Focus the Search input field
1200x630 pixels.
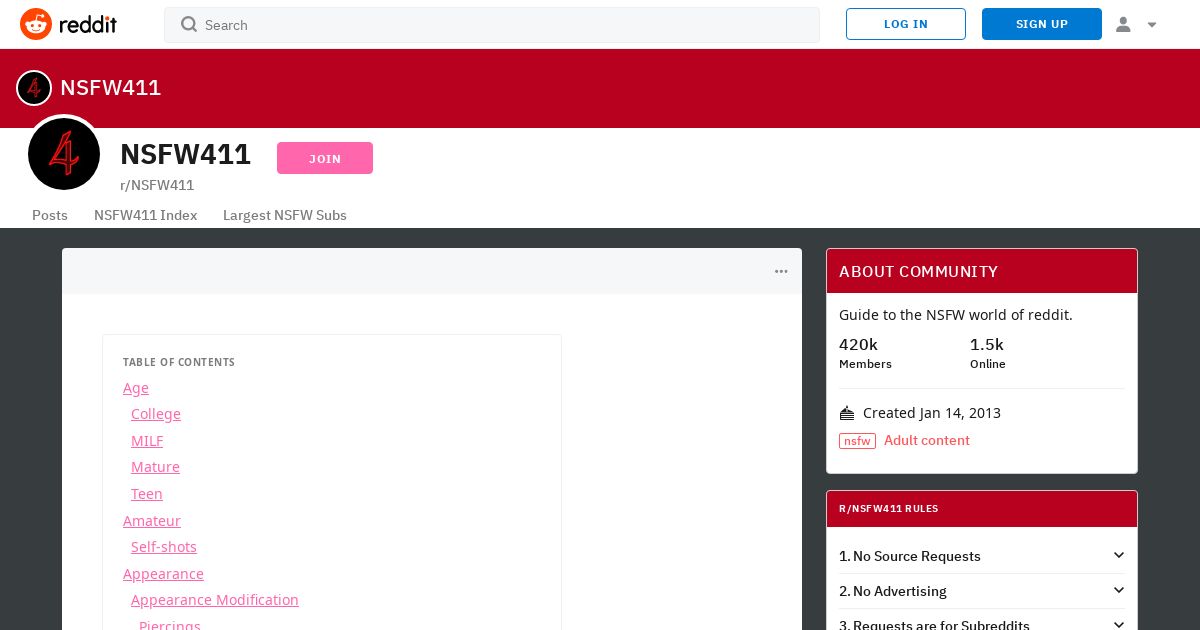coord(492,25)
